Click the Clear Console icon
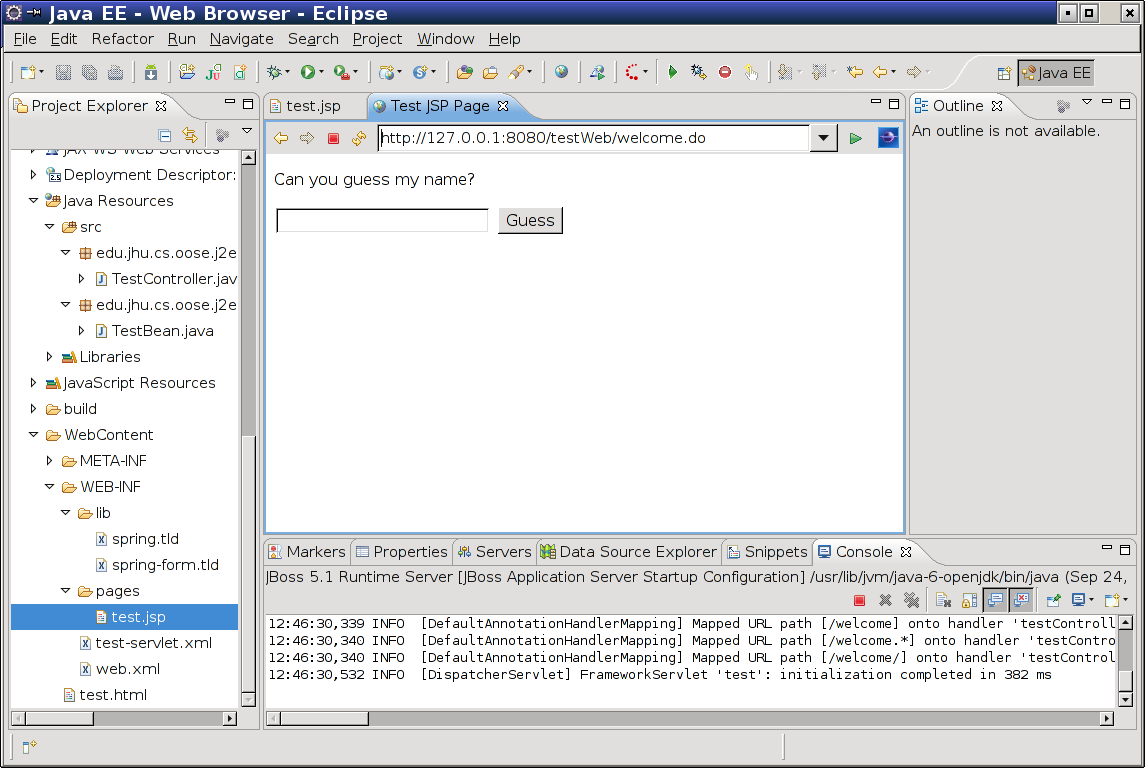 (x=943, y=600)
